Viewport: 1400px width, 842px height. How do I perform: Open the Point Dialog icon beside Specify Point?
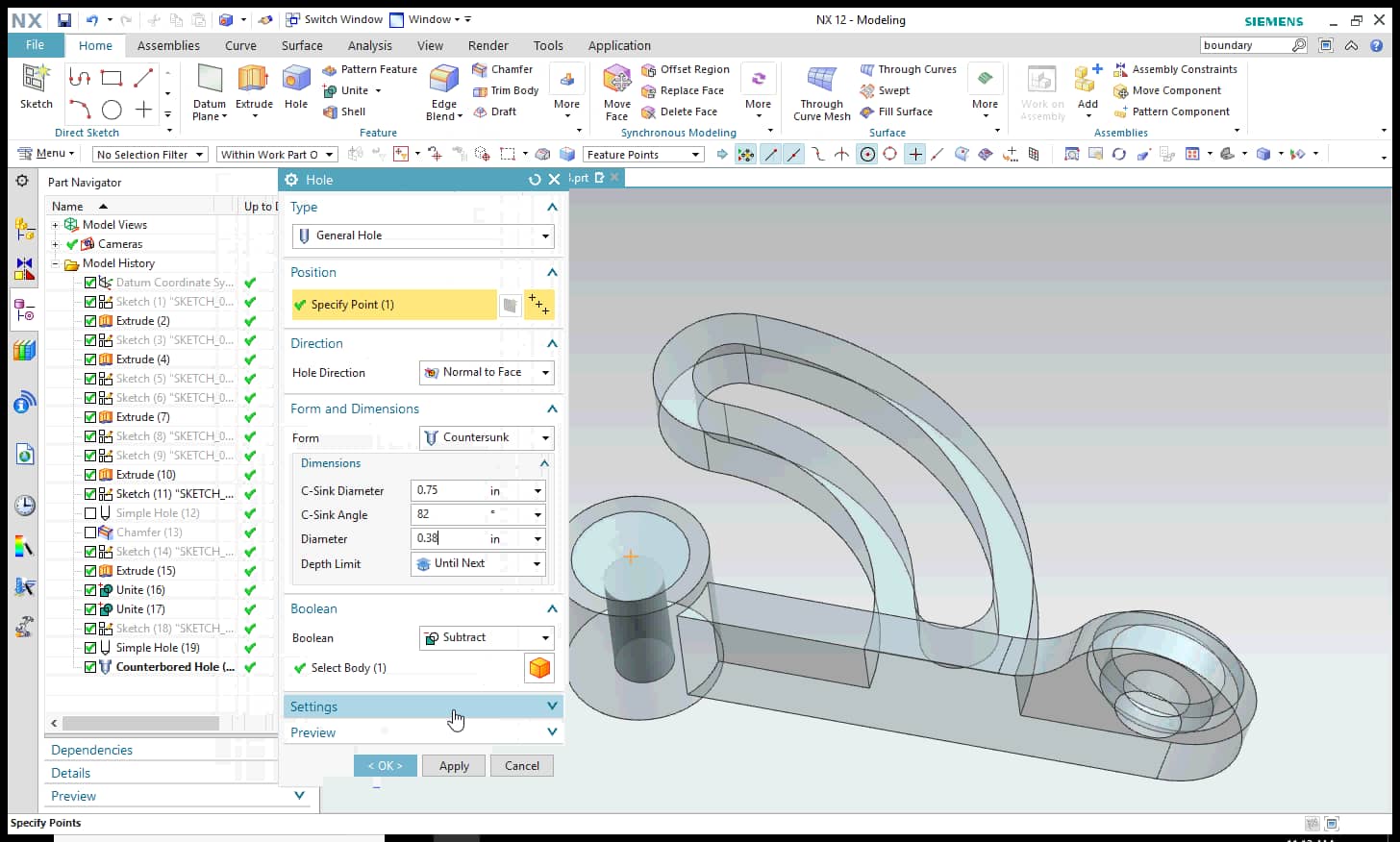pos(539,305)
